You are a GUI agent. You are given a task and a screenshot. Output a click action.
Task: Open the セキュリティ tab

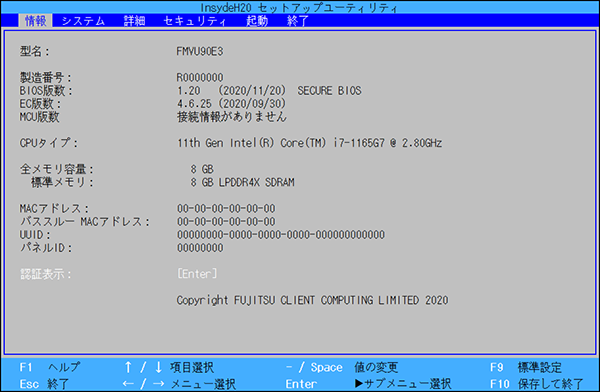click(x=195, y=21)
